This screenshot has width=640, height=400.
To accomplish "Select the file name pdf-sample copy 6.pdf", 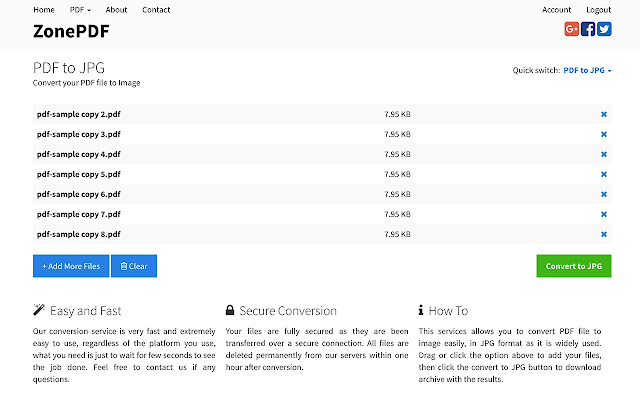I will [79, 194].
